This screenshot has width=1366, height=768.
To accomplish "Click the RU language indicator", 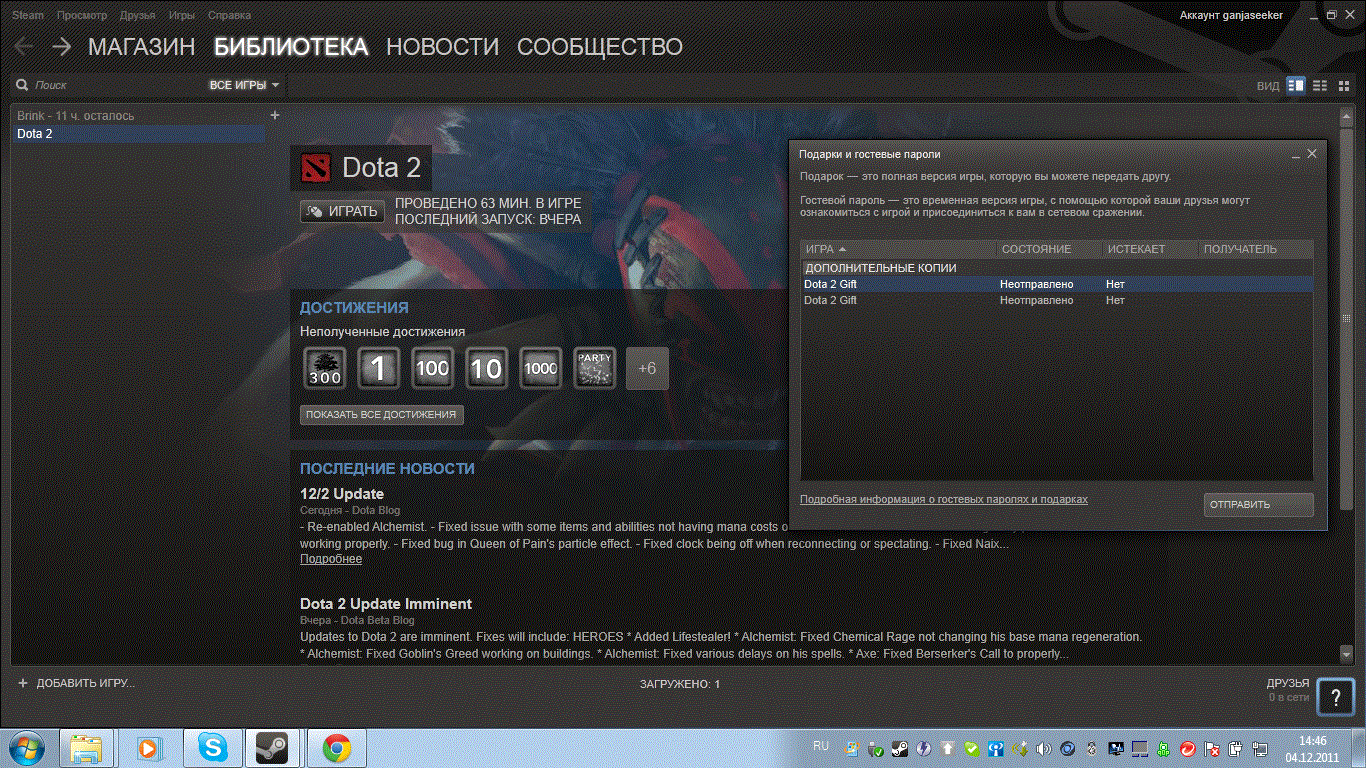I will pos(821,746).
